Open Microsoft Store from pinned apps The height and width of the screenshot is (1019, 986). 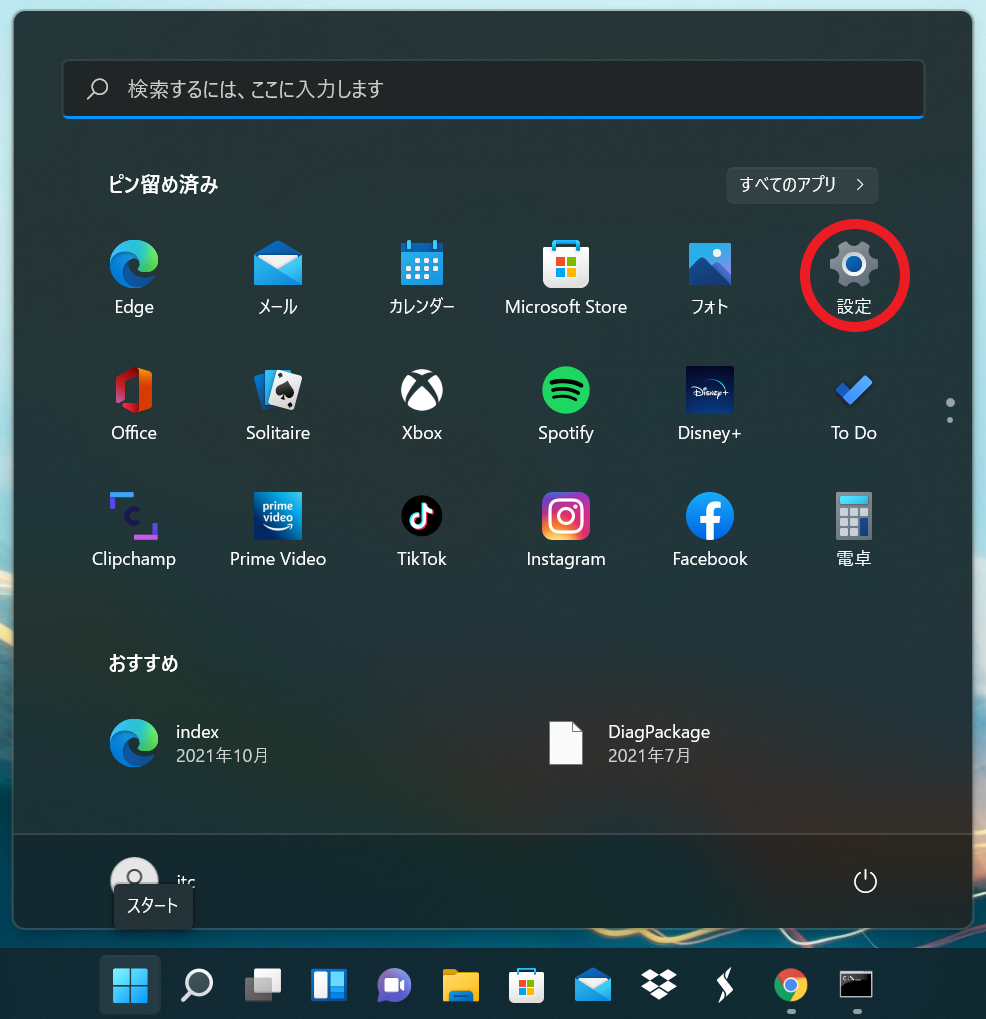click(x=565, y=277)
